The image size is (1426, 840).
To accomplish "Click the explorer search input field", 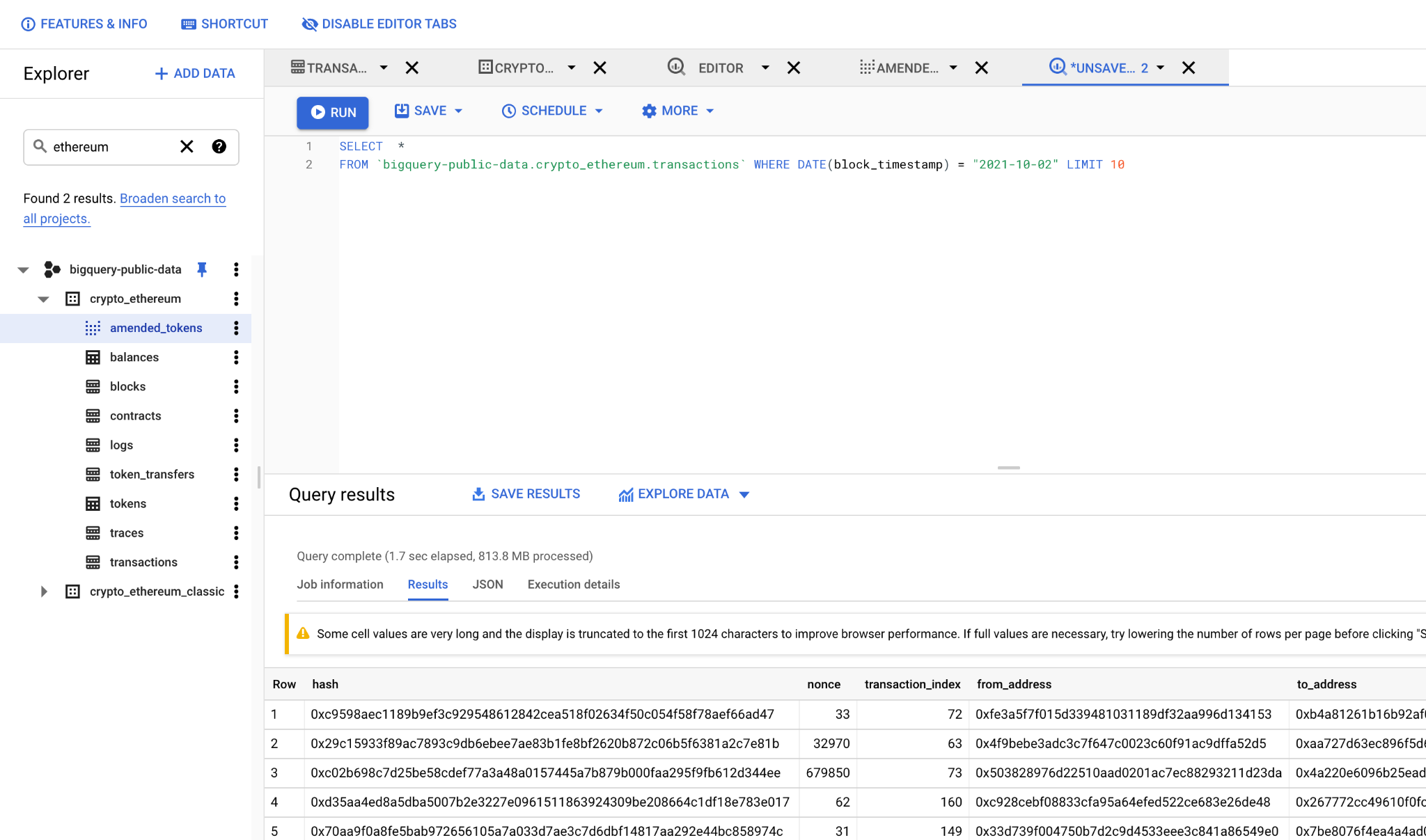I will [x=111, y=147].
